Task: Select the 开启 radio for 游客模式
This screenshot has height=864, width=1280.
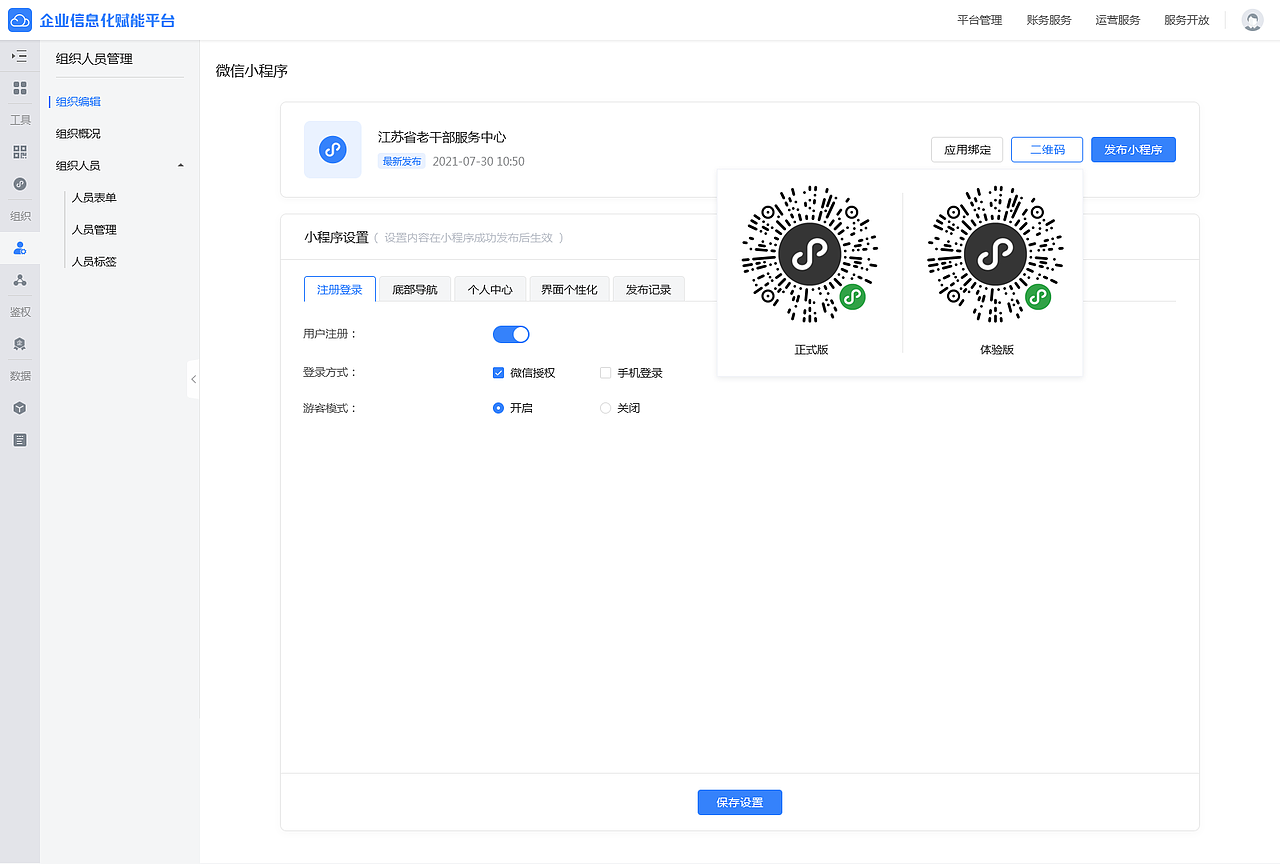Action: click(x=498, y=408)
